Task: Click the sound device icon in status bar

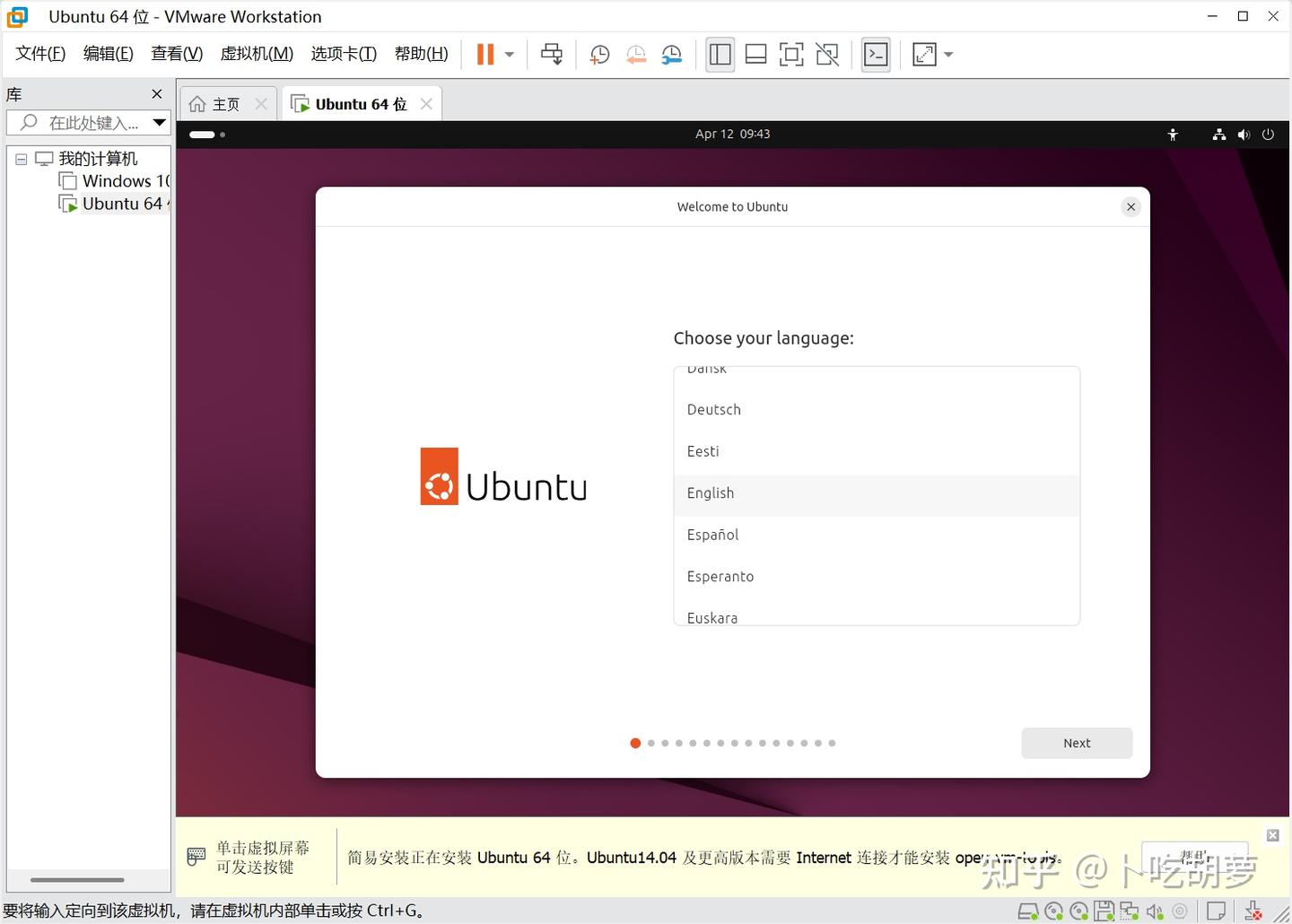Action: coord(1153,911)
